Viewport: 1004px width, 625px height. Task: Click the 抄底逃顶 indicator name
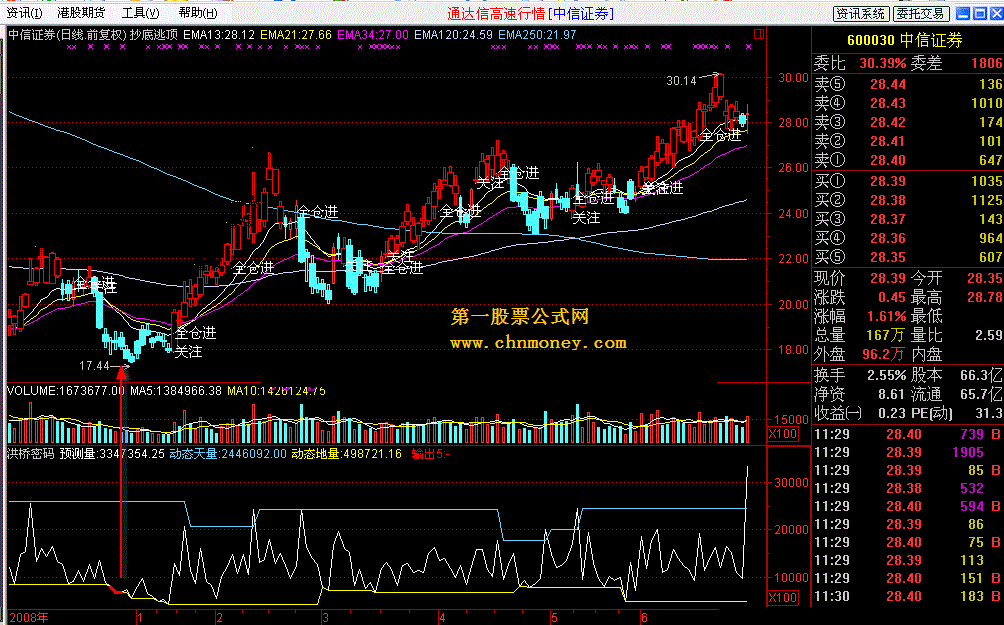tap(154, 35)
